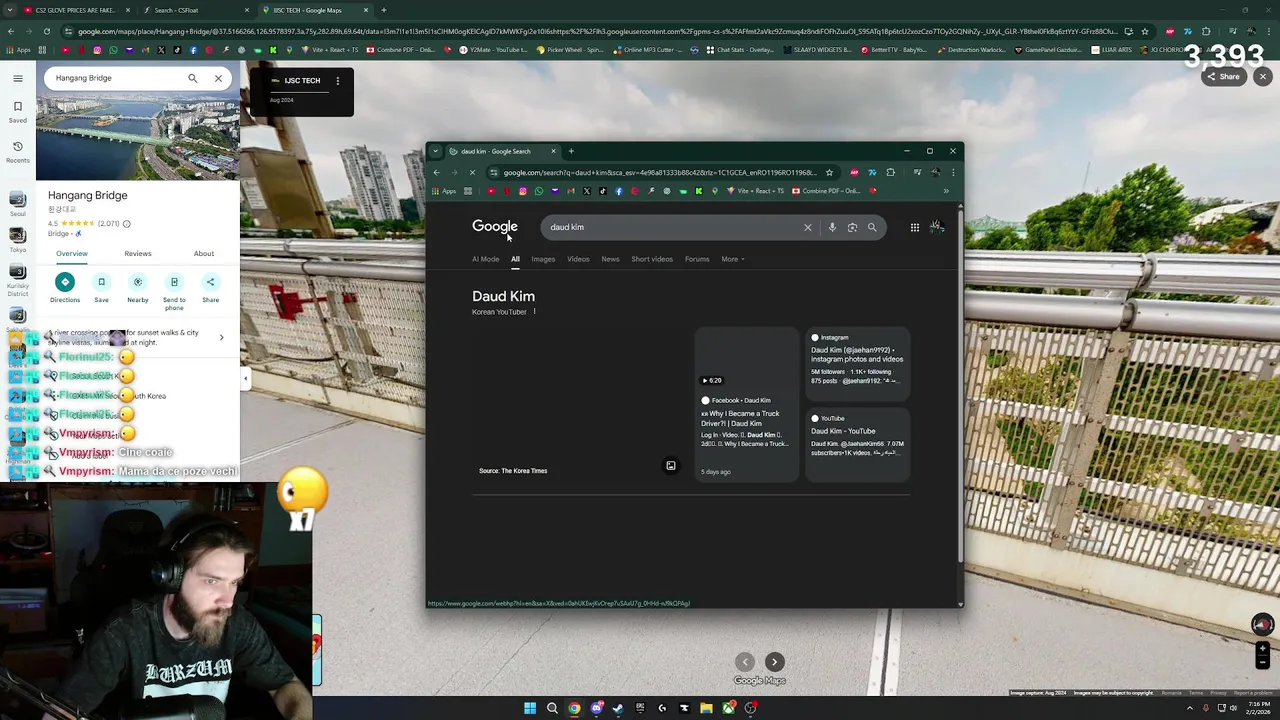Zoom out on Street View
1280x720 pixels.
click(x=1262, y=662)
